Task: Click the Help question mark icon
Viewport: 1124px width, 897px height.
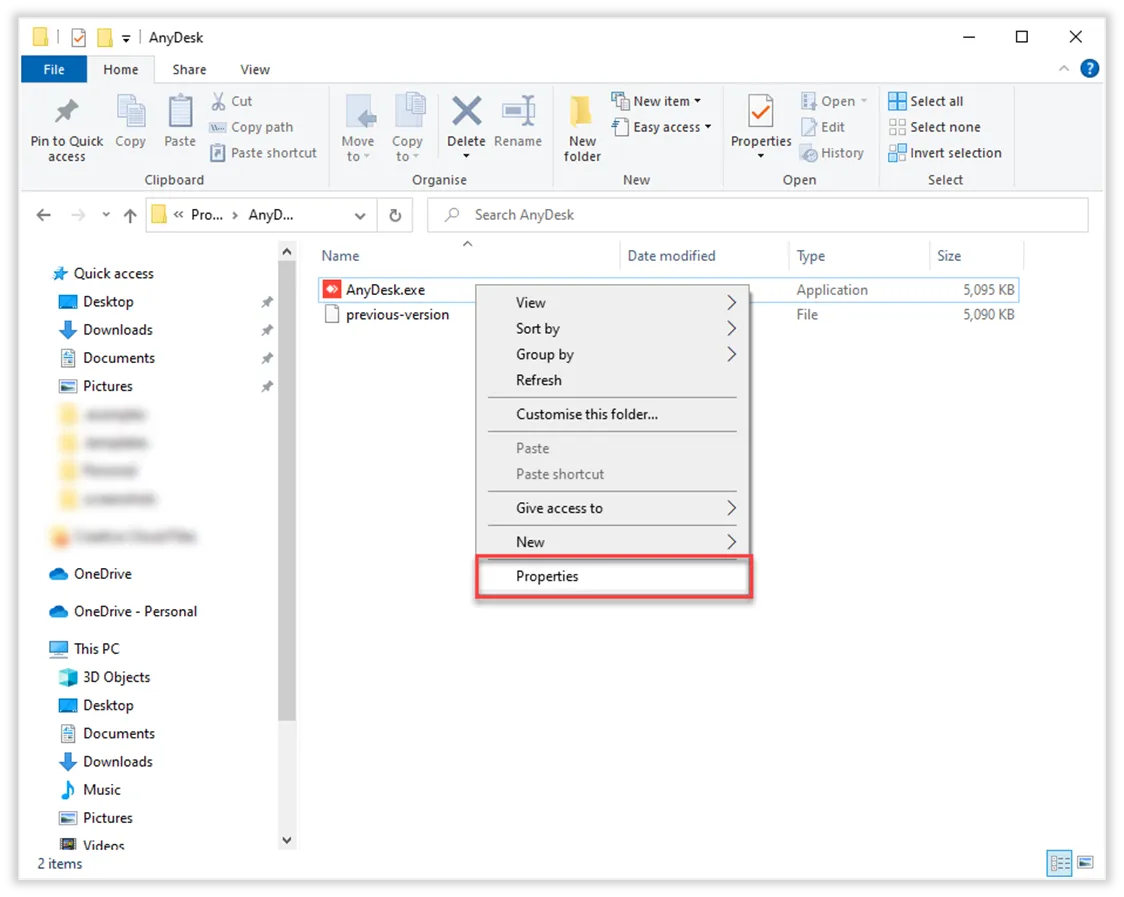Action: point(1090,69)
